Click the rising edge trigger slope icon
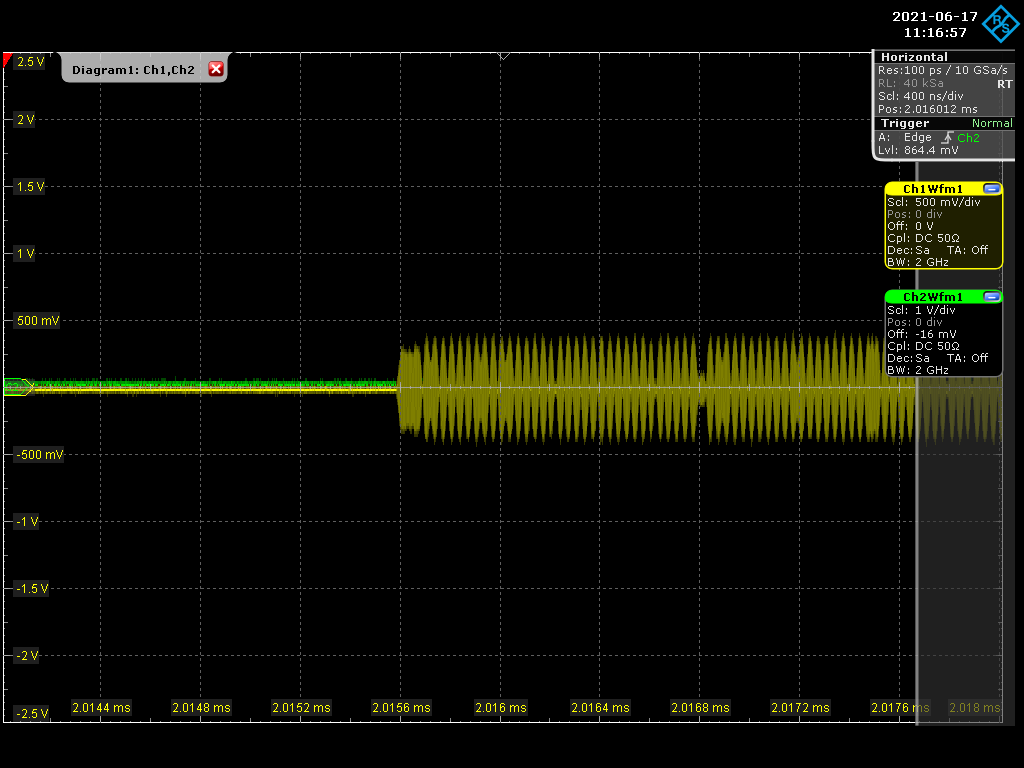1024x768 pixels. [947, 138]
